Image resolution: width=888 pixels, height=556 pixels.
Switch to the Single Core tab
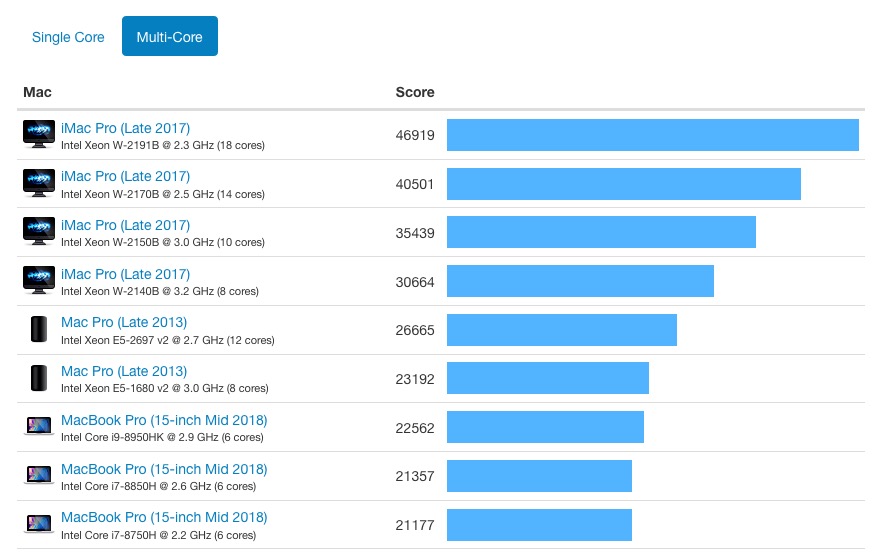point(68,37)
